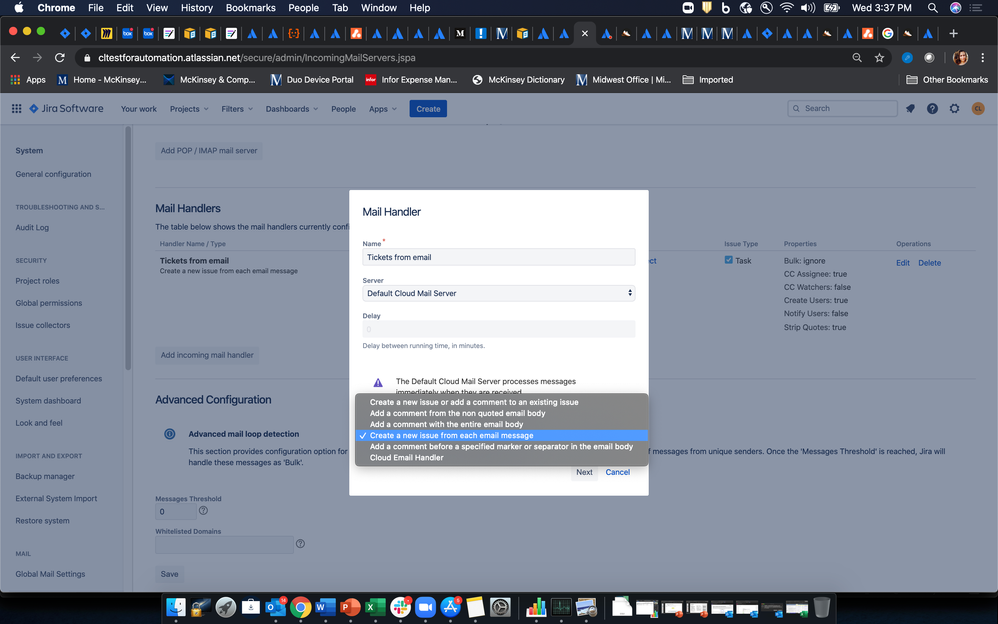Click the help icon beside Messages Threshold

[x=203, y=511]
